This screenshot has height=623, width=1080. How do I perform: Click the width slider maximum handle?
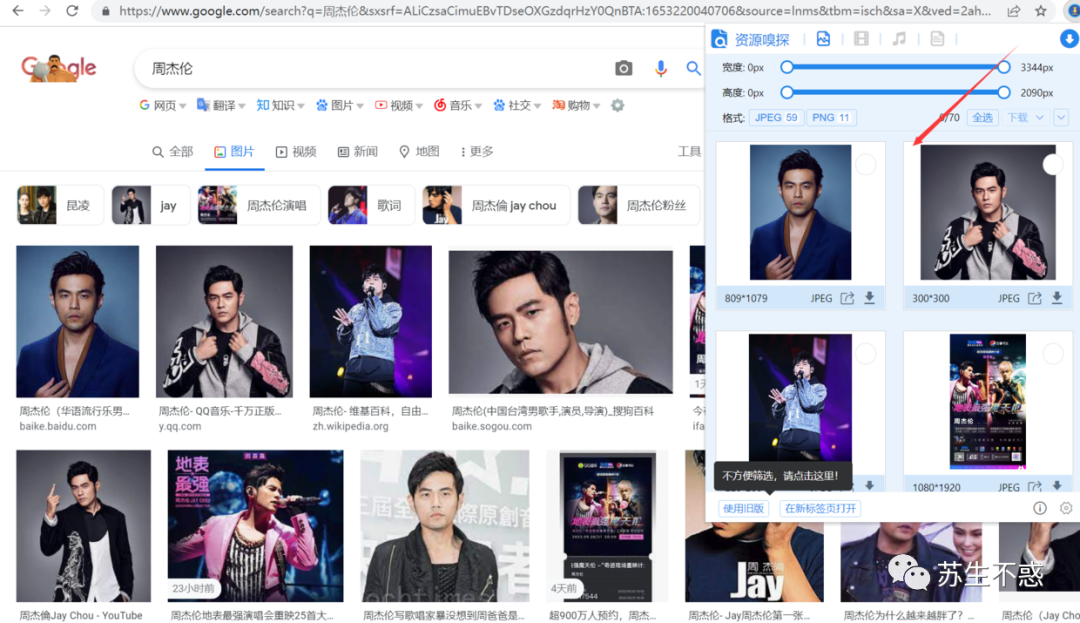coord(1004,67)
